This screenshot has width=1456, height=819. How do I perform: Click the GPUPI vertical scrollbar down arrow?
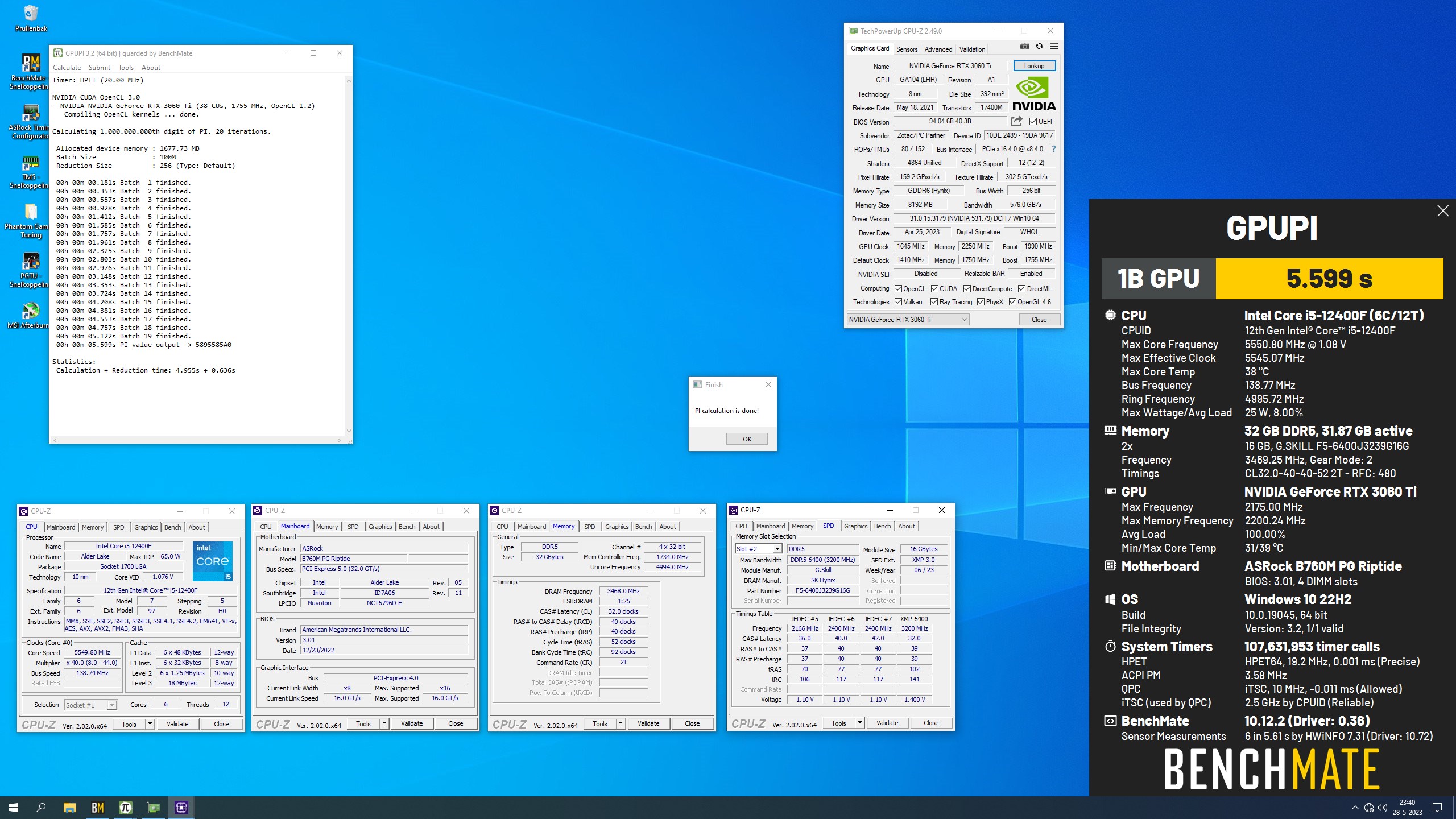click(x=349, y=431)
